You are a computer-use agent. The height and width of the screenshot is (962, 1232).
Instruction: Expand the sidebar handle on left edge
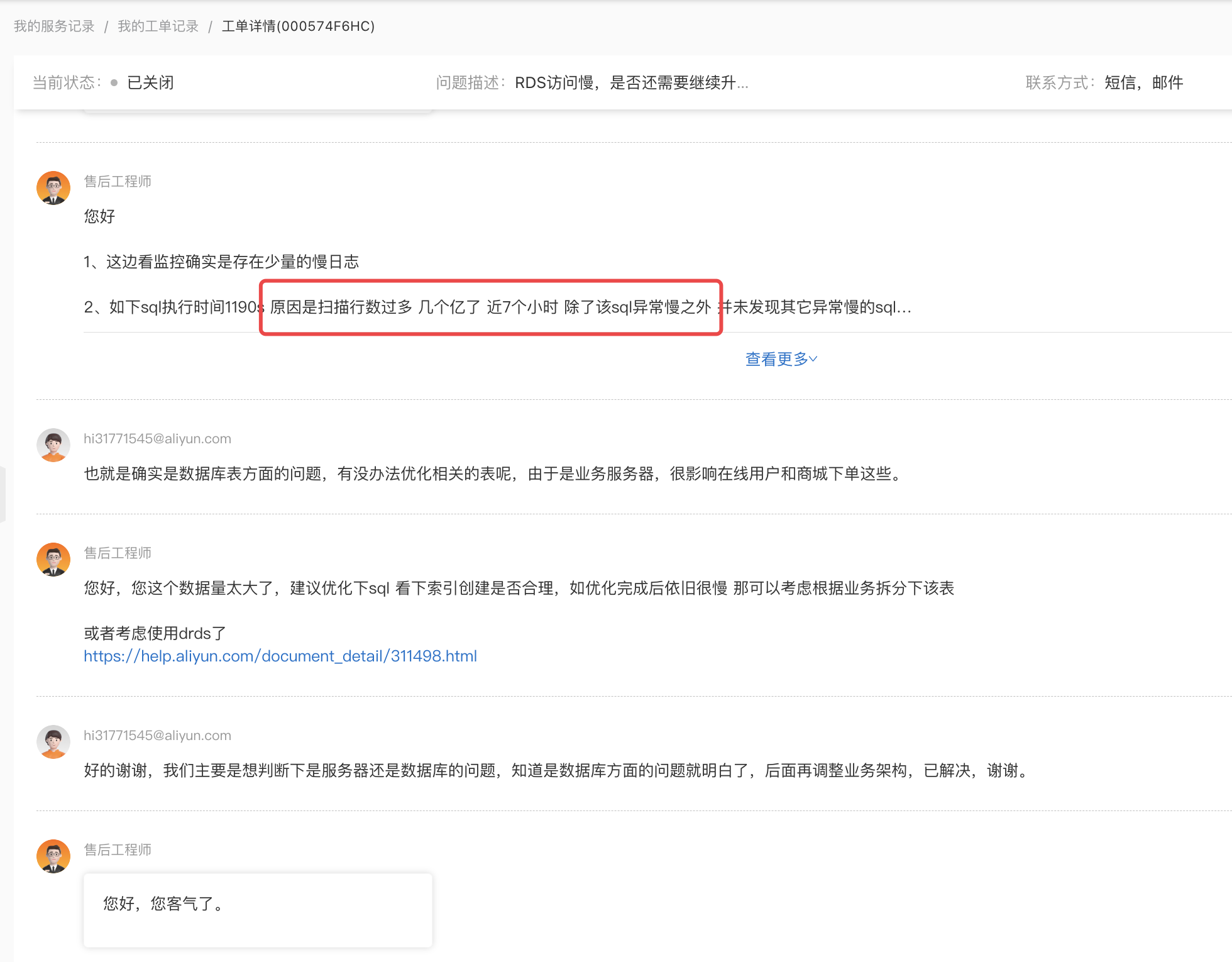coord(3,494)
